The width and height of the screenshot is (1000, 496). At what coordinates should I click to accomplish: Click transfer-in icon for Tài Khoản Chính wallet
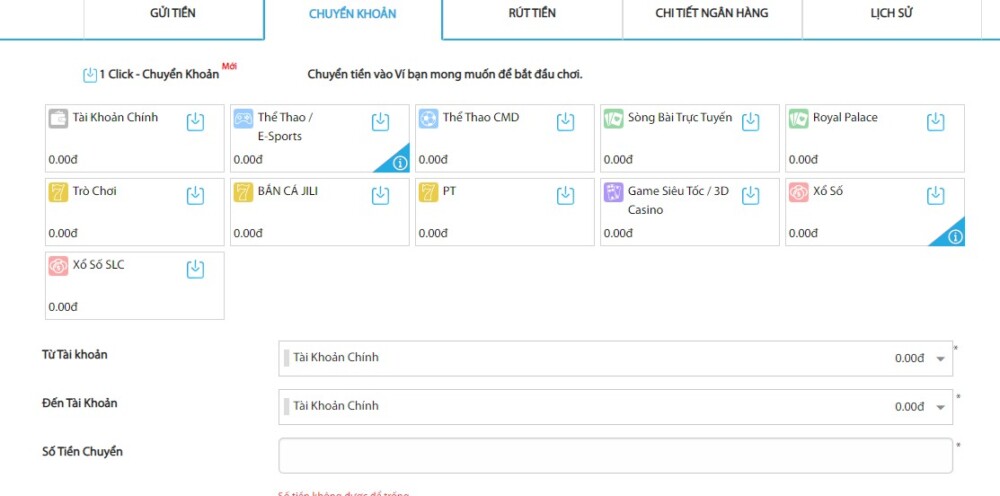tap(195, 122)
